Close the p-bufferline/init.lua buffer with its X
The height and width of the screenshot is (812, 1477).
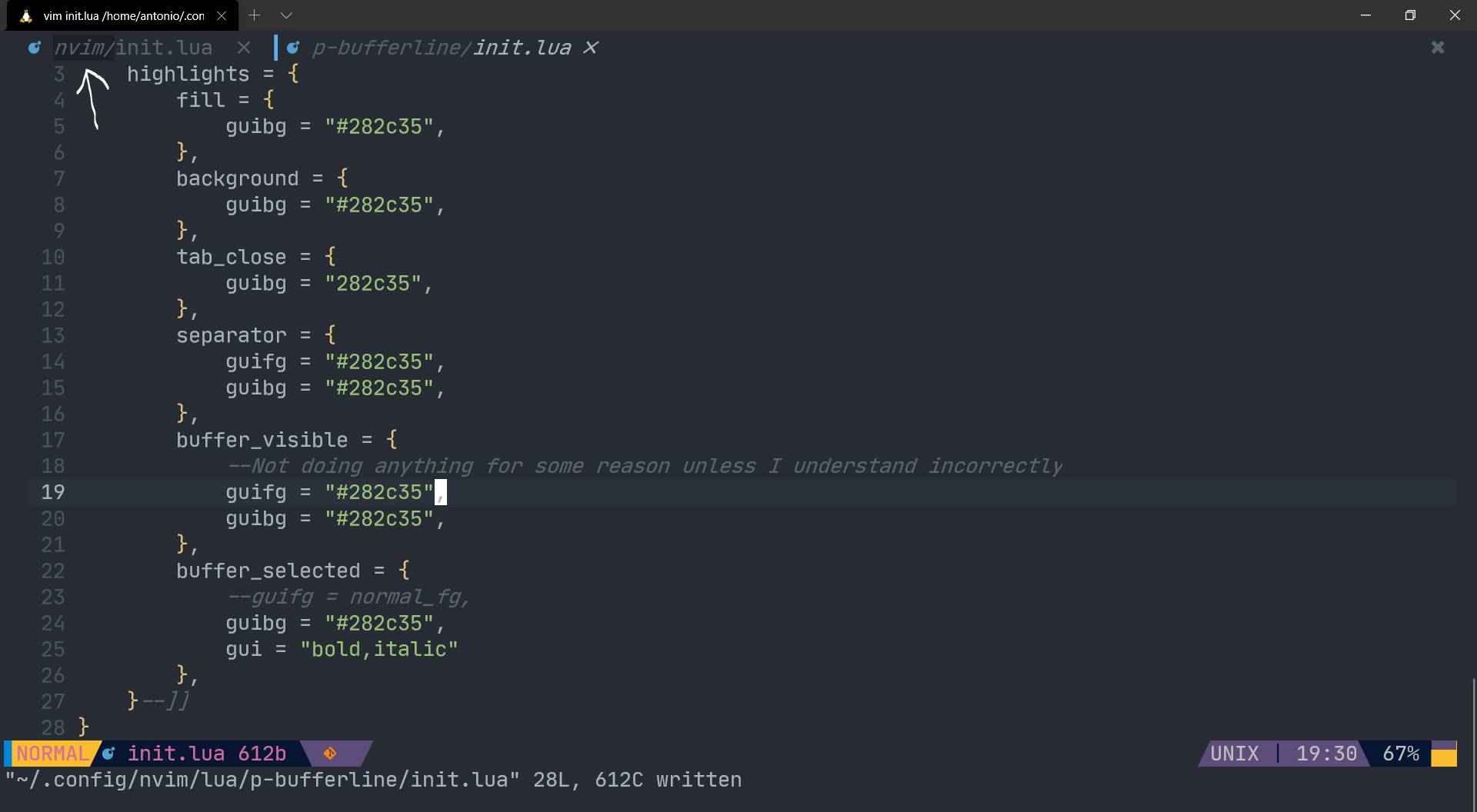[591, 48]
